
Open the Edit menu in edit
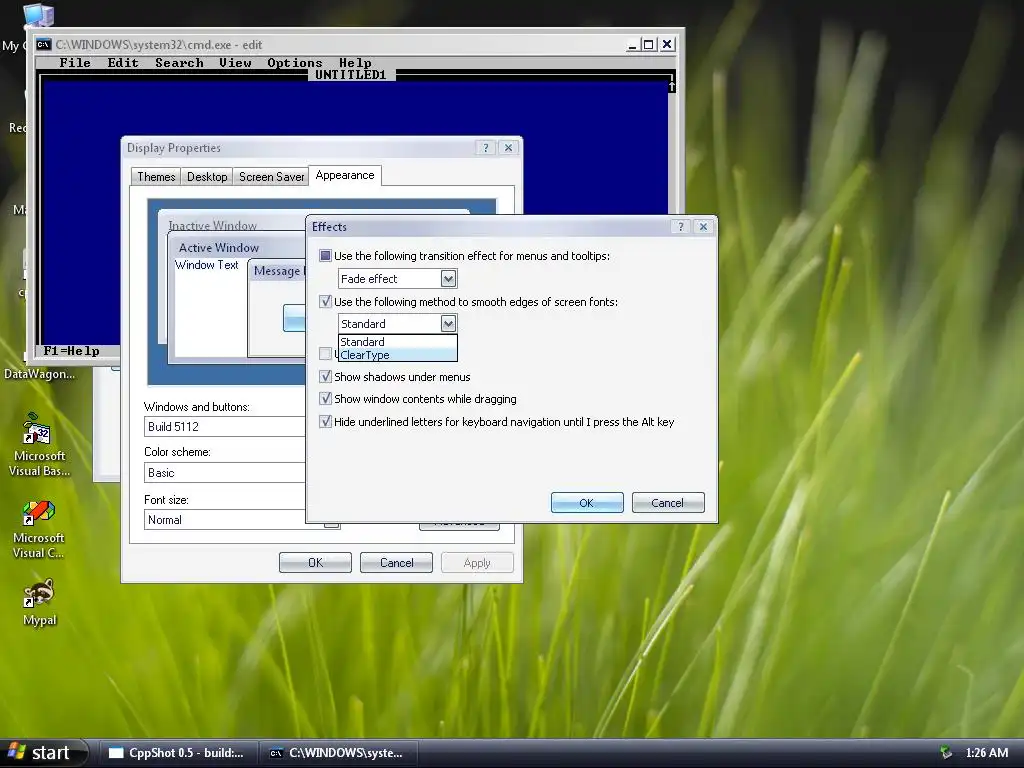(123, 63)
